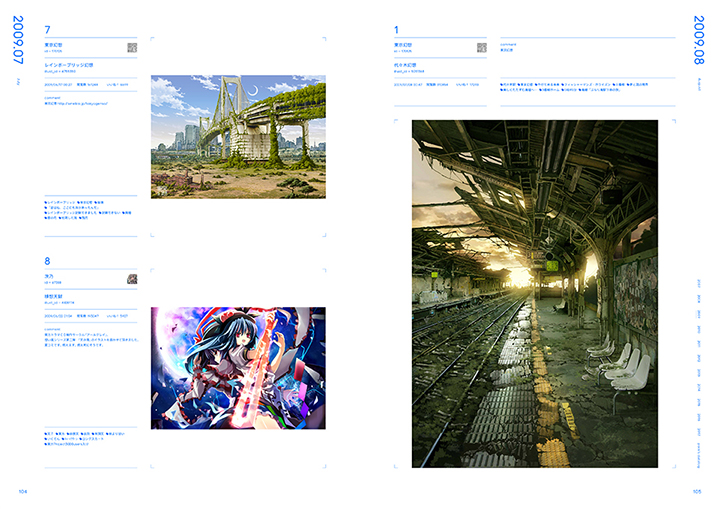Select the first tag in entry 8's tag list
This screenshot has height=509, width=720.
[51, 434]
